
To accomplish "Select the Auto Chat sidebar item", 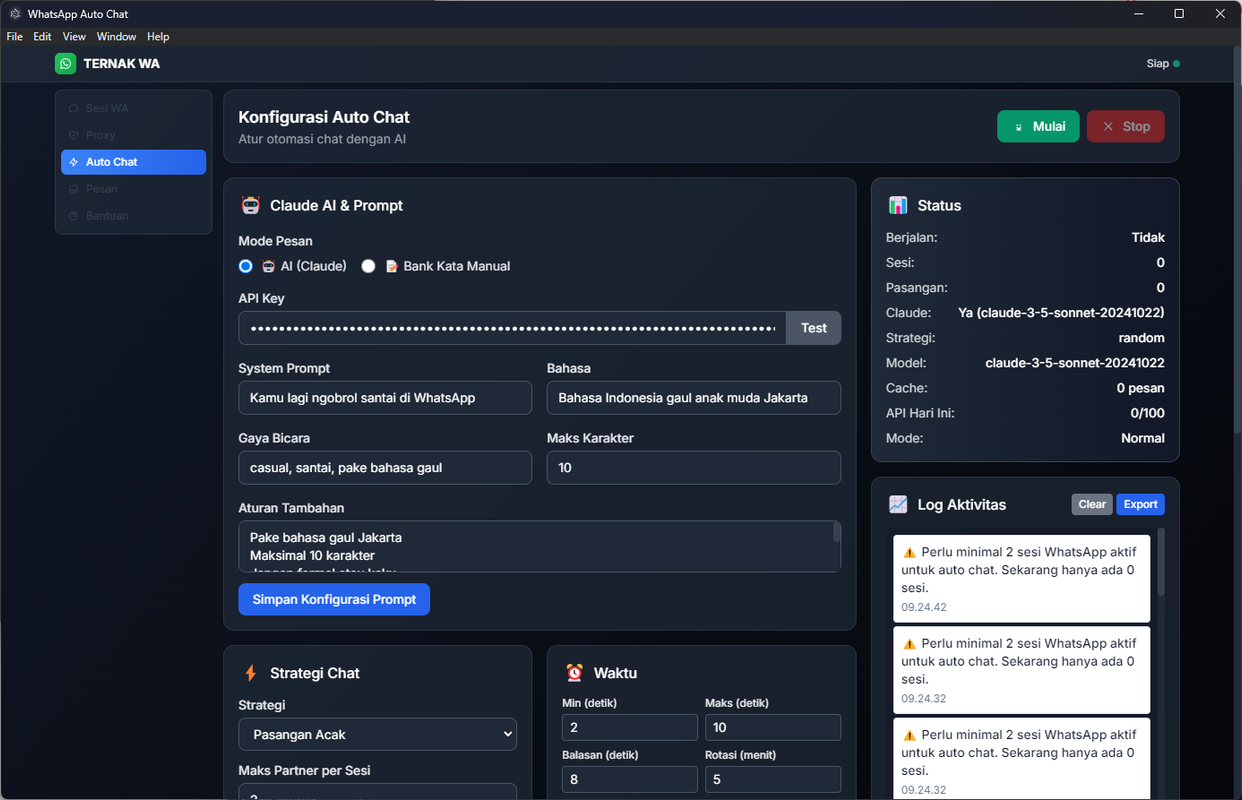I will tap(133, 162).
